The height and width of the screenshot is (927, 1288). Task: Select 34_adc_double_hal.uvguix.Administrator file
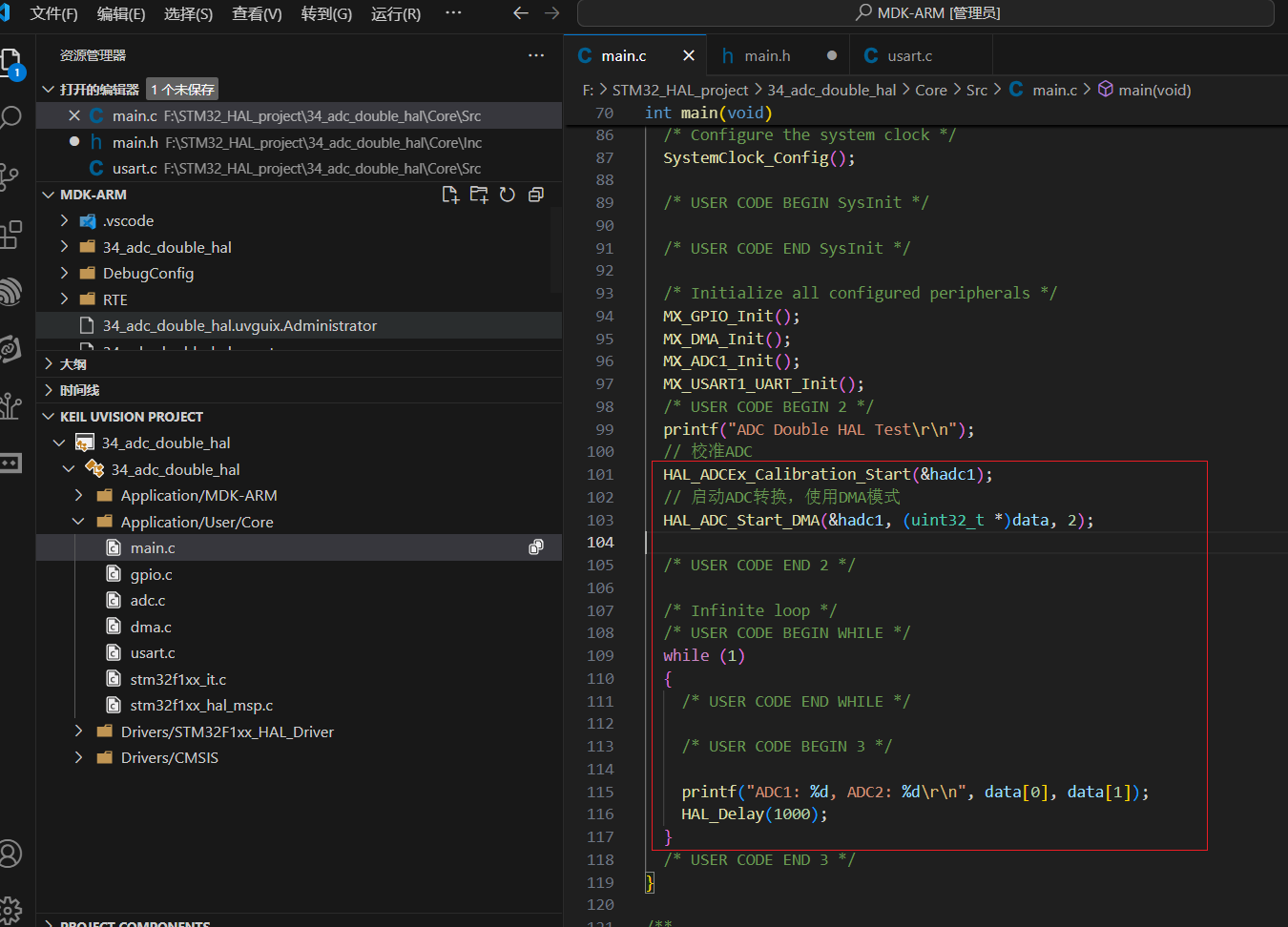(x=299, y=325)
